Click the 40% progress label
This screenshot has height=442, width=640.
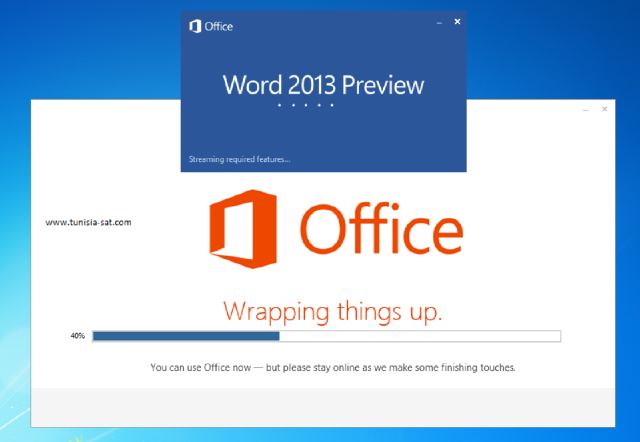pos(77,337)
